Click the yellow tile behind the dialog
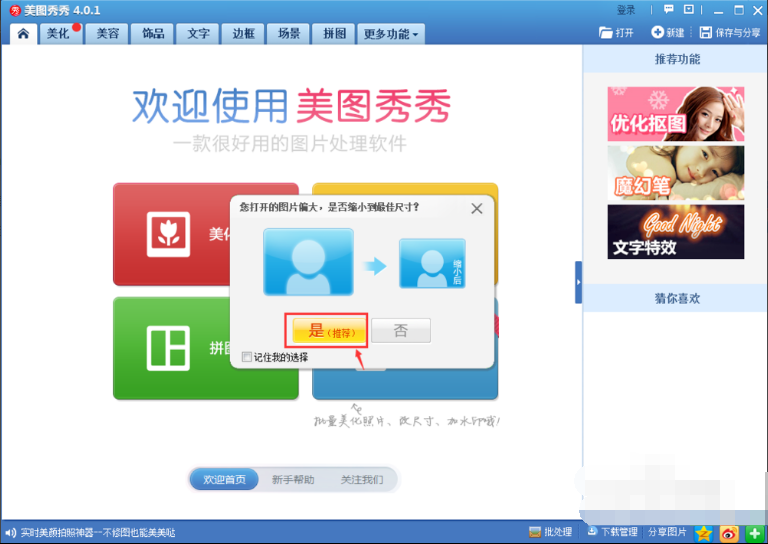Image resolution: width=768 pixels, height=544 pixels. coord(405,189)
